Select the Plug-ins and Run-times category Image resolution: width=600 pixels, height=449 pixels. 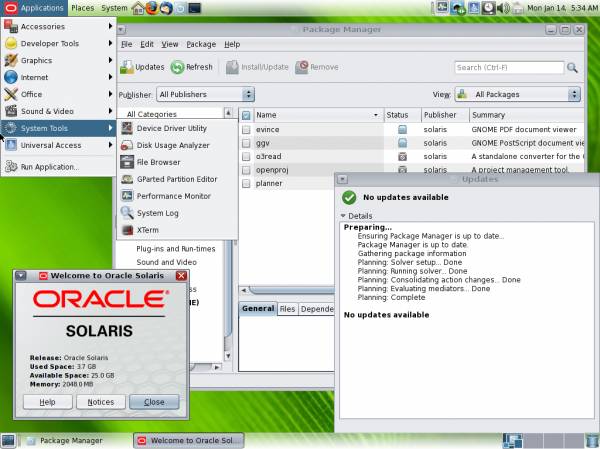pos(176,249)
